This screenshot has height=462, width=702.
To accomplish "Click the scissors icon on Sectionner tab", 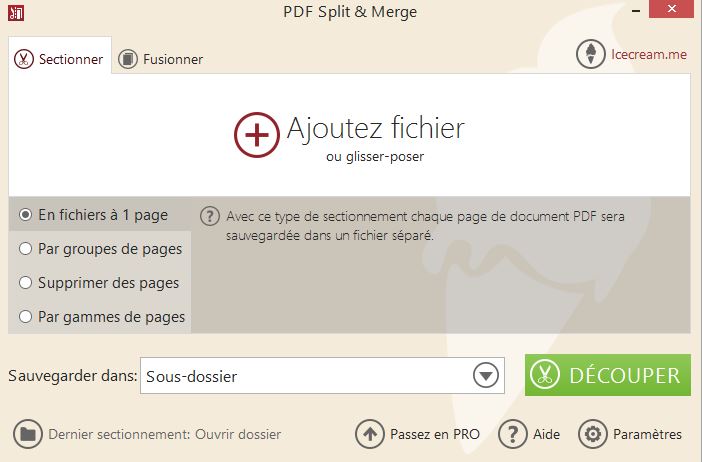I will click(x=24, y=59).
